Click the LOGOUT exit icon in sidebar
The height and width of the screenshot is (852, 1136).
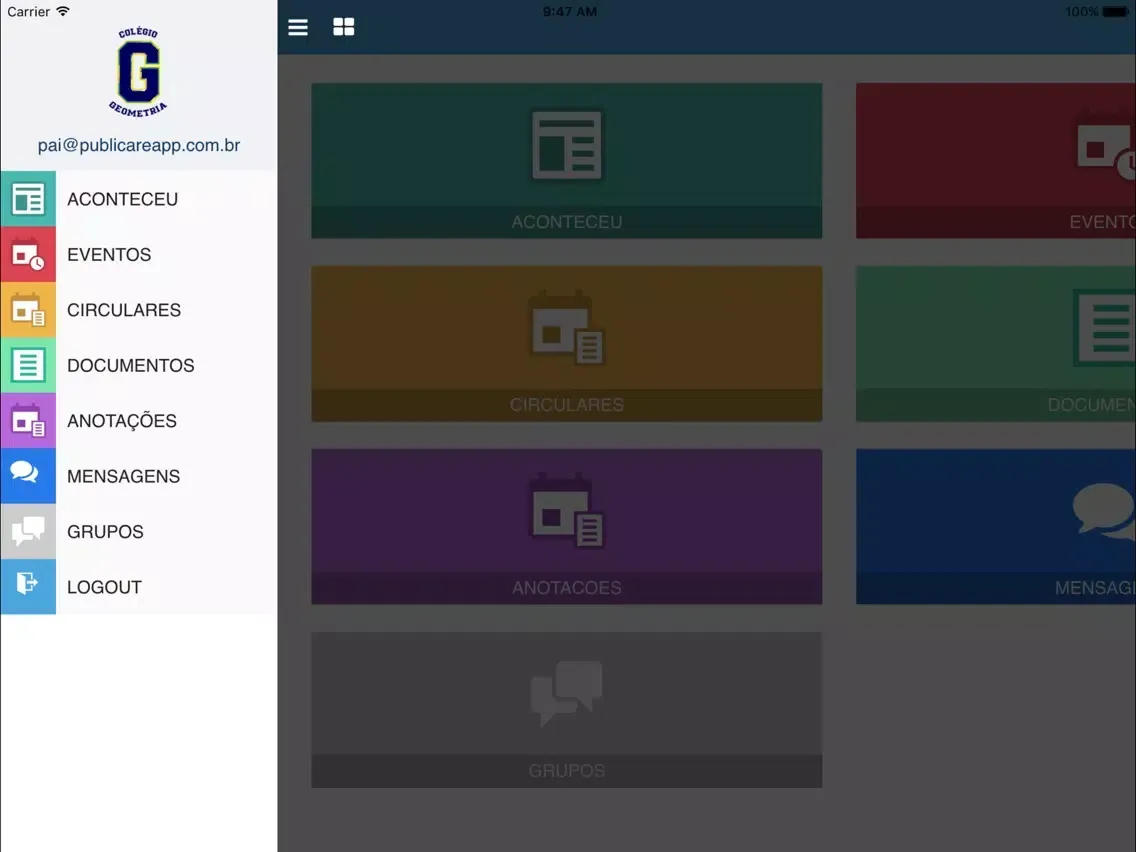point(28,587)
